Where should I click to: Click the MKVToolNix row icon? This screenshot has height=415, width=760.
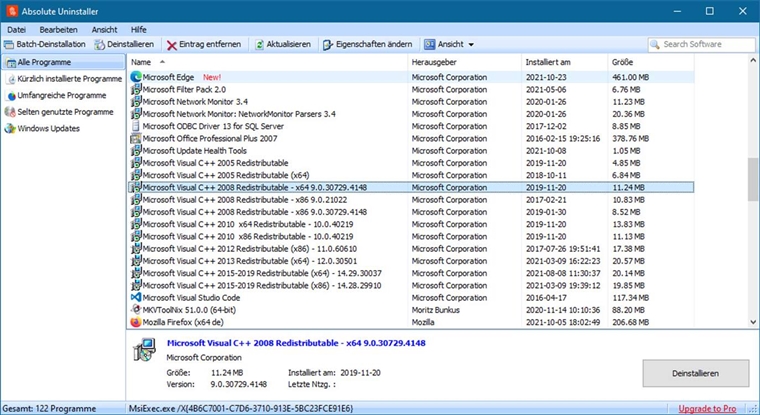pyautogui.click(x=136, y=309)
